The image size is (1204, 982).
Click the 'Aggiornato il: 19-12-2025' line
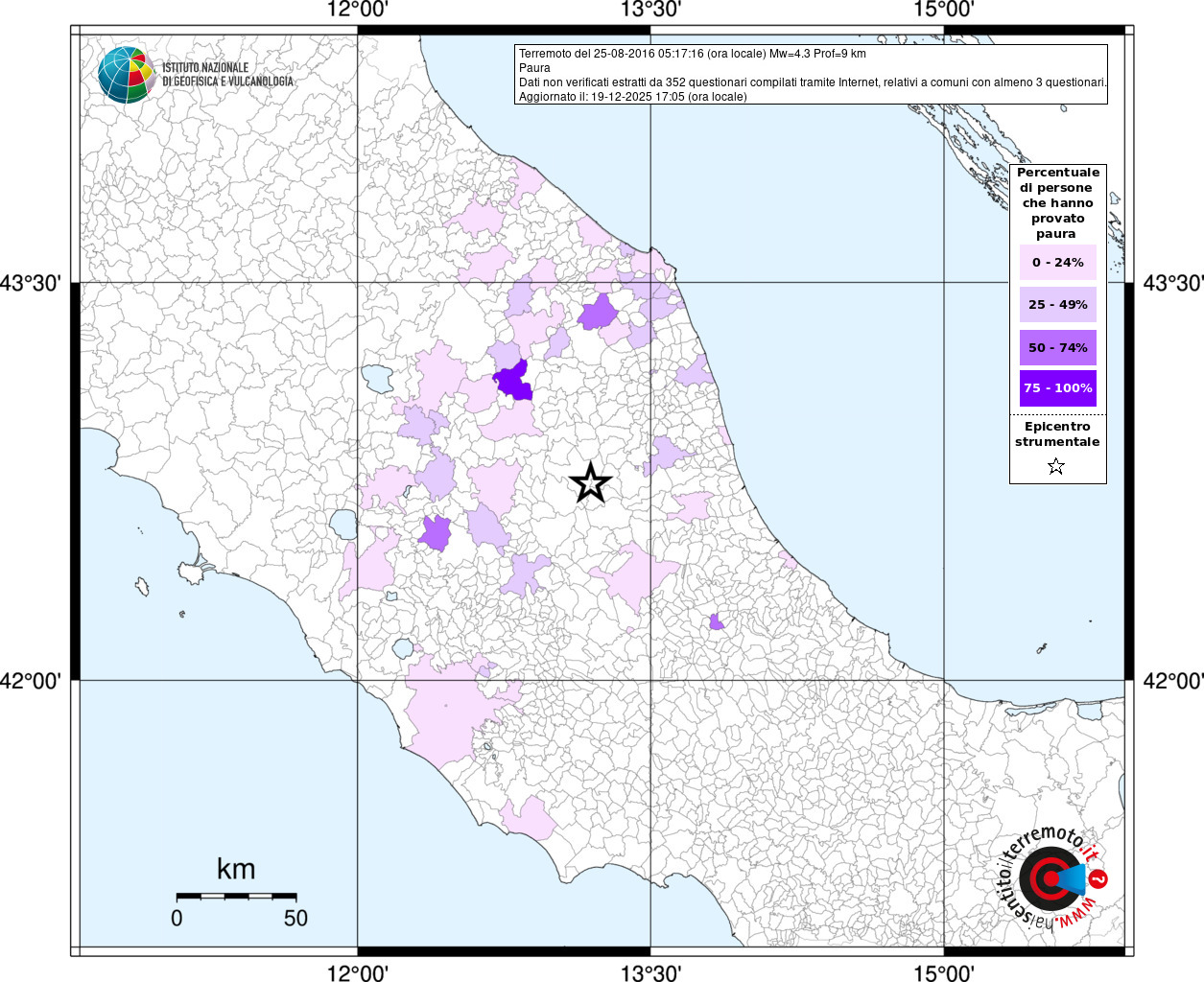(633, 97)
